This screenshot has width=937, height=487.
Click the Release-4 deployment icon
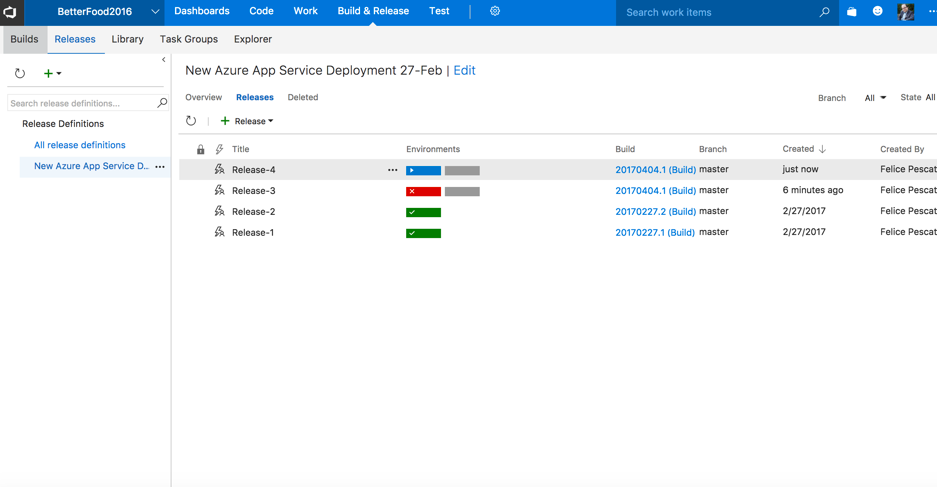click(x=220, y=170)
